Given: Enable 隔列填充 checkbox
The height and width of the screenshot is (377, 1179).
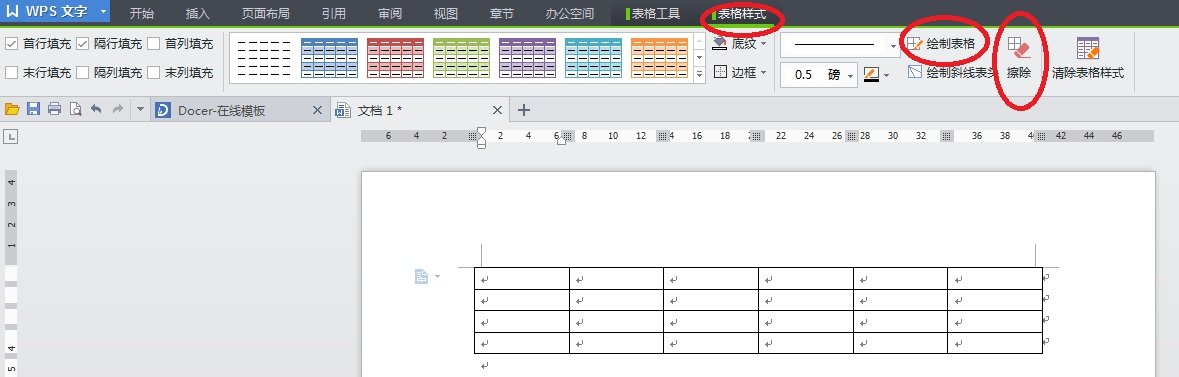Looking at the screenshot, I should [83, 72].
